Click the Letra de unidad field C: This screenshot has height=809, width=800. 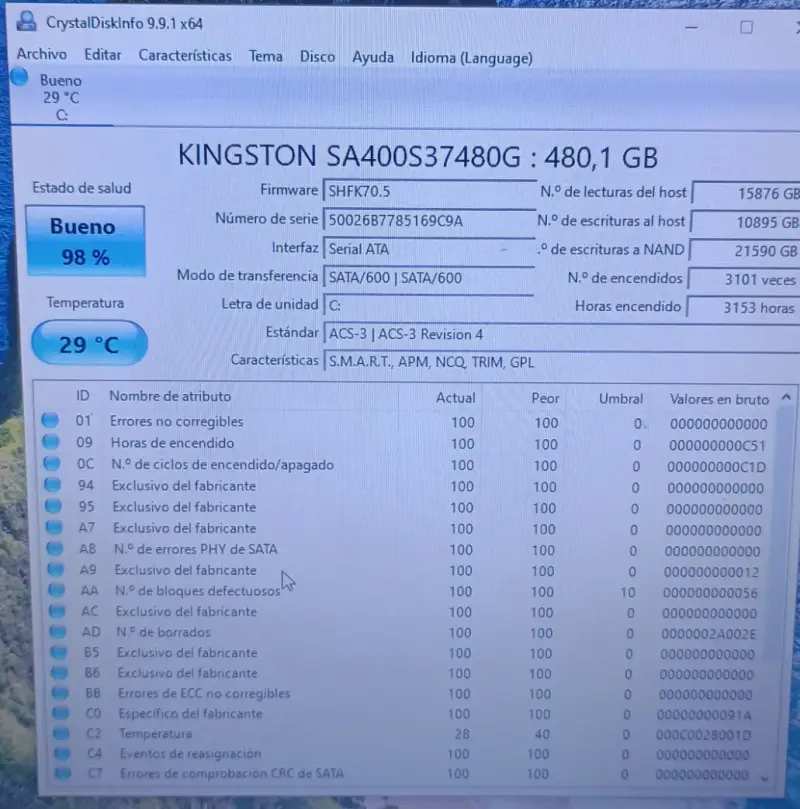pos(429,305)
